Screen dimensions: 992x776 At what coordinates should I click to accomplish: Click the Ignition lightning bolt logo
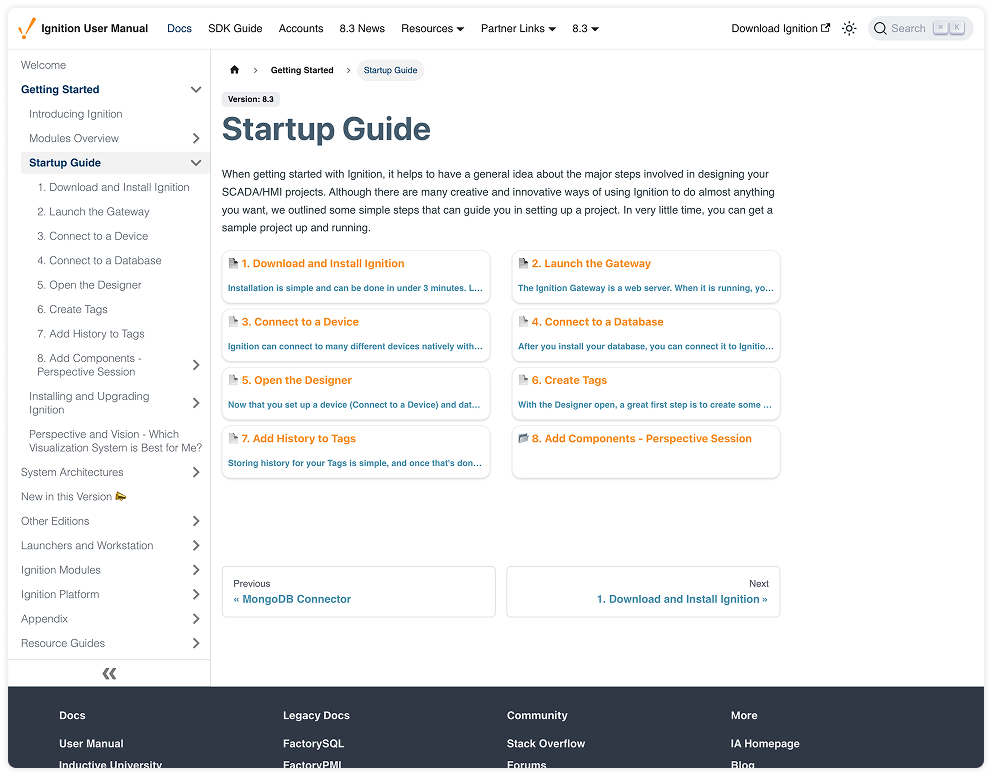[x=26, y=27]
